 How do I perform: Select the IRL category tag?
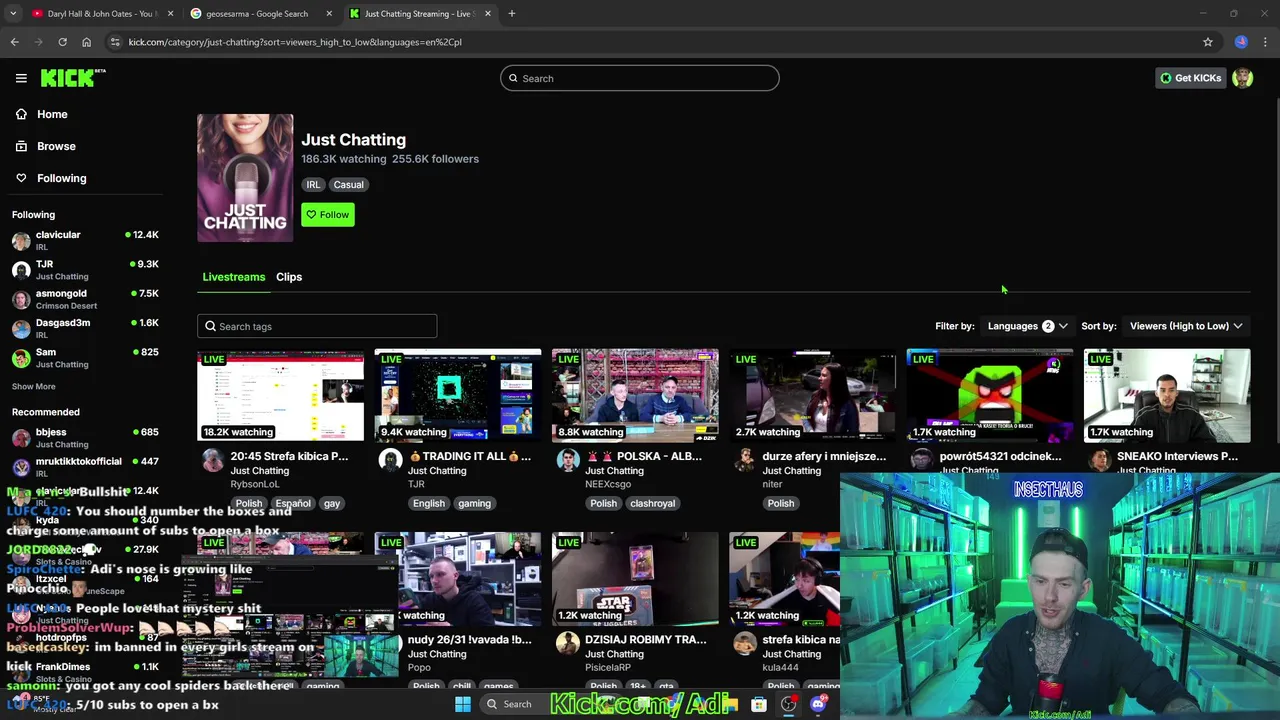click(313, 185)
